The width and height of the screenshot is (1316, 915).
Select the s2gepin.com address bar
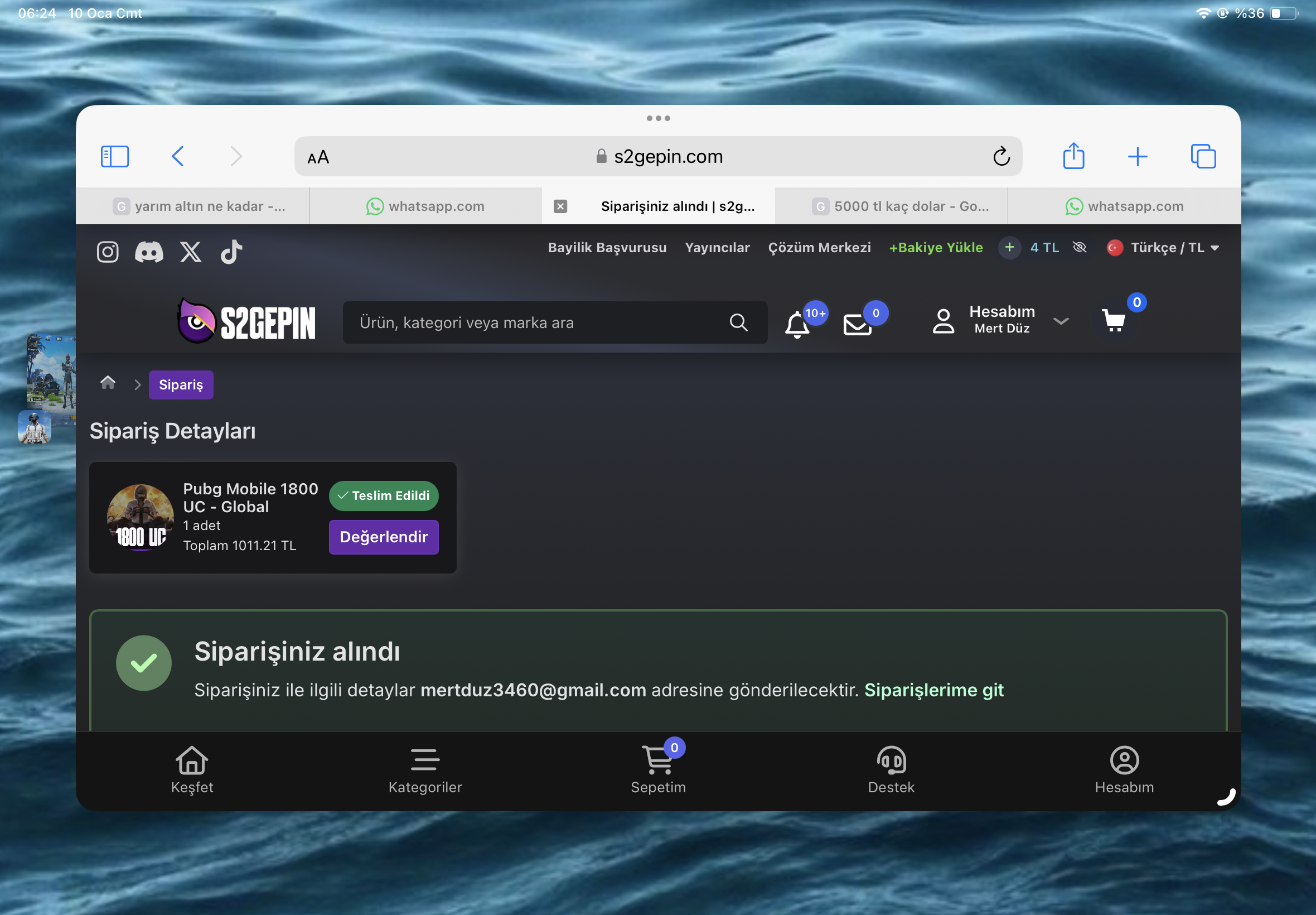tap(659, 156)
